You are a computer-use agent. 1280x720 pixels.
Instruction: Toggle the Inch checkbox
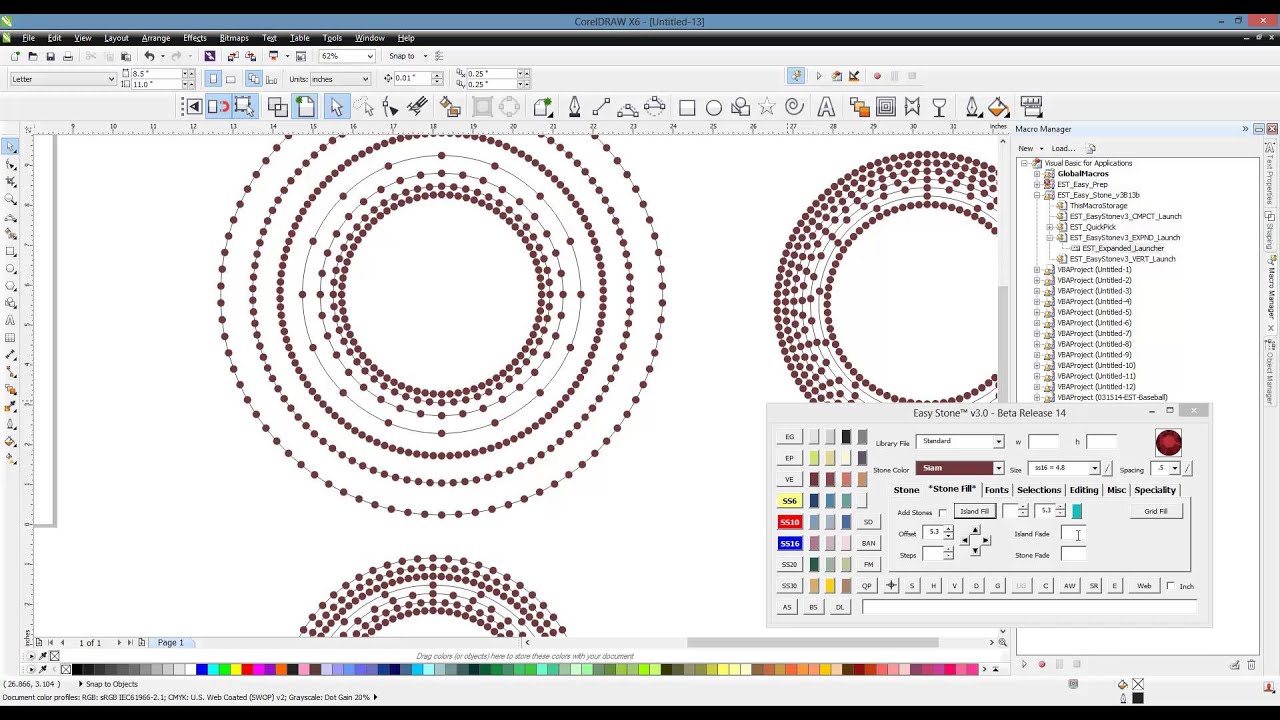1170,586
